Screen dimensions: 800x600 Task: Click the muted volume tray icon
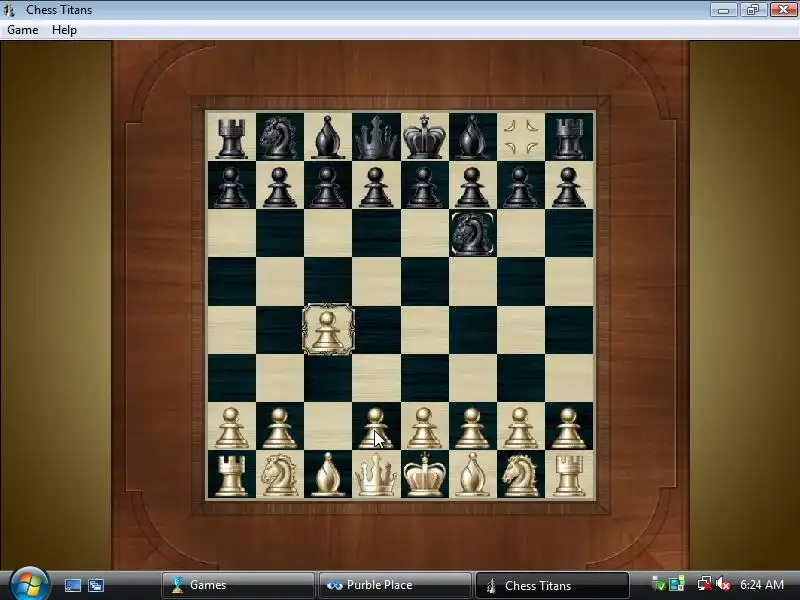point(723,584)
